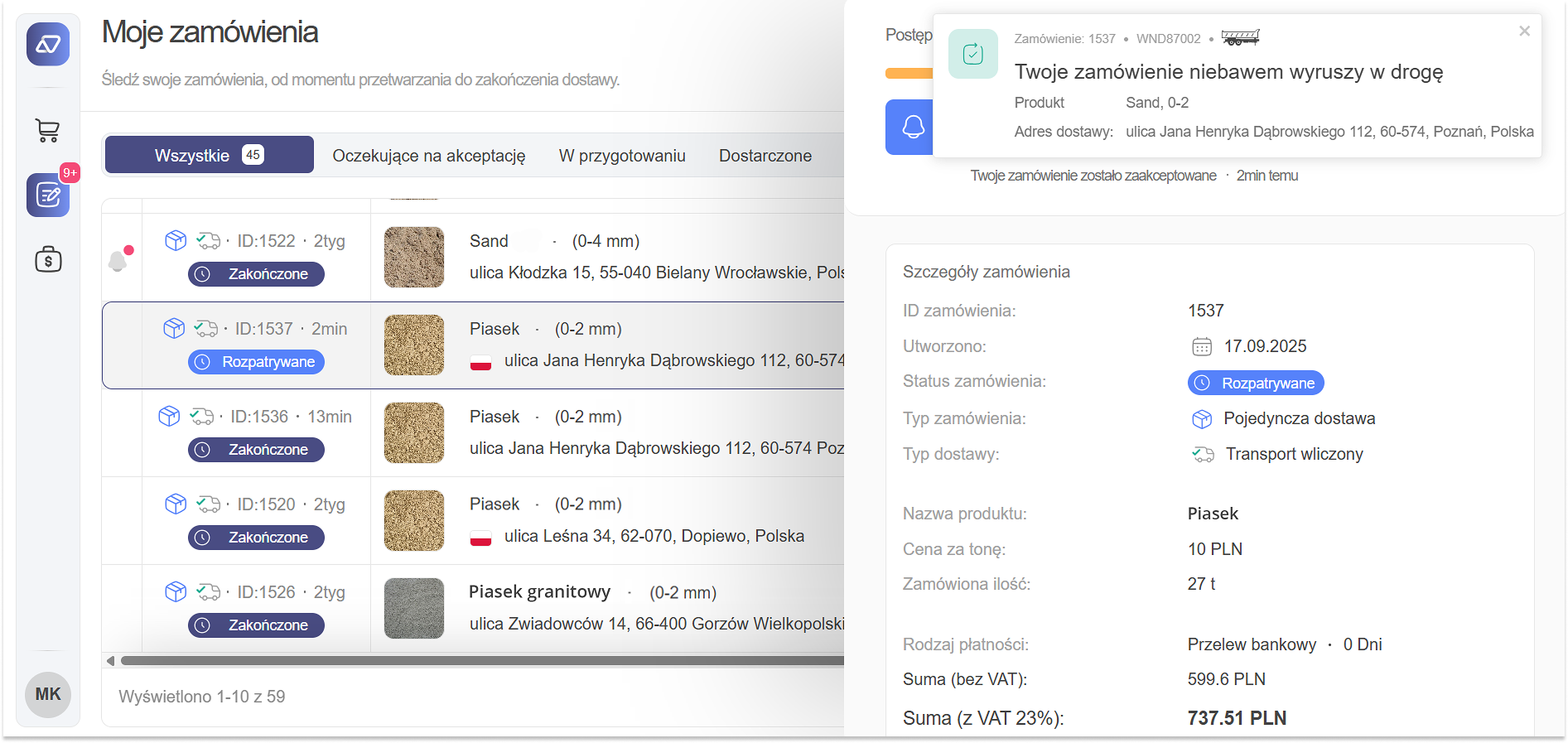Click the horizontal scrollbar of orders table
Screen dimensions: 1568x743
[480, 661]
